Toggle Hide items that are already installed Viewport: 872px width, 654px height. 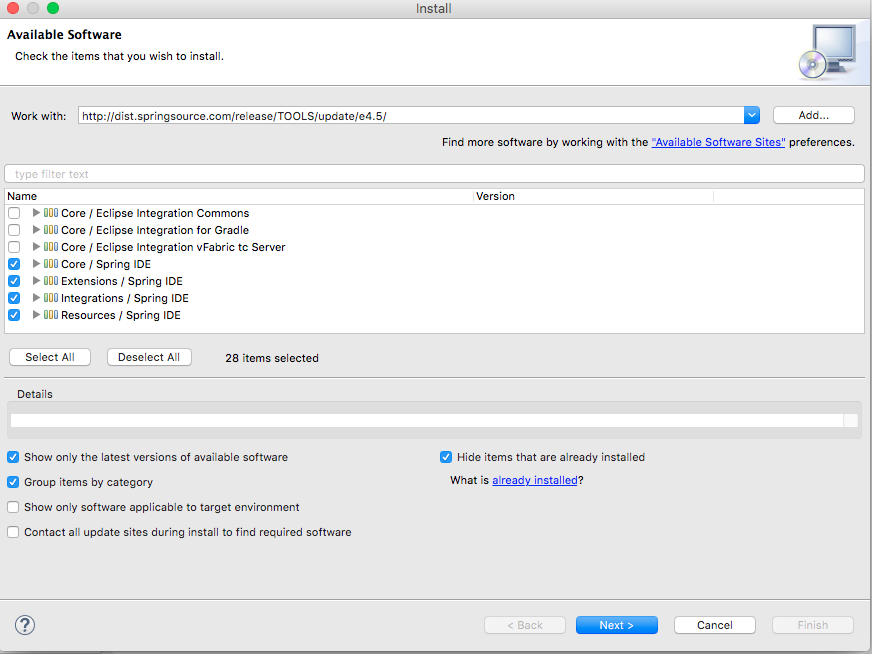coord(445,457)
